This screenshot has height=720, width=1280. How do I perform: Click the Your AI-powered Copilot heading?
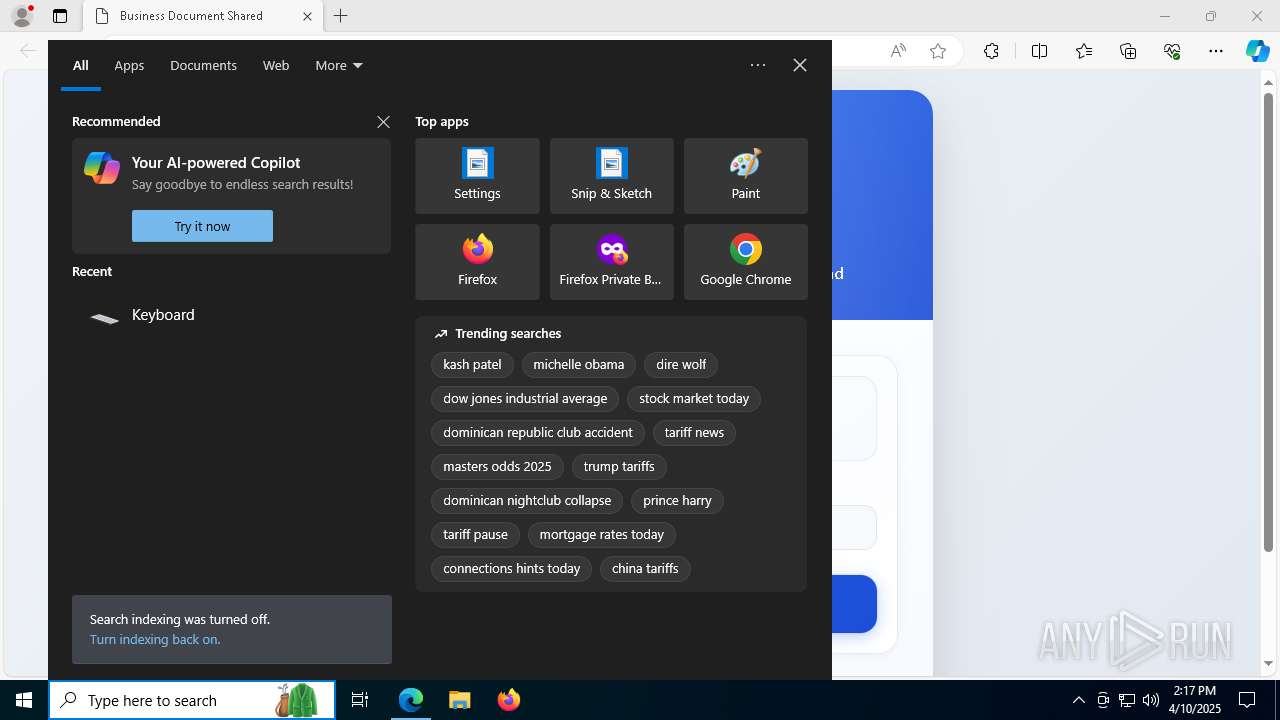pos(216,163)
